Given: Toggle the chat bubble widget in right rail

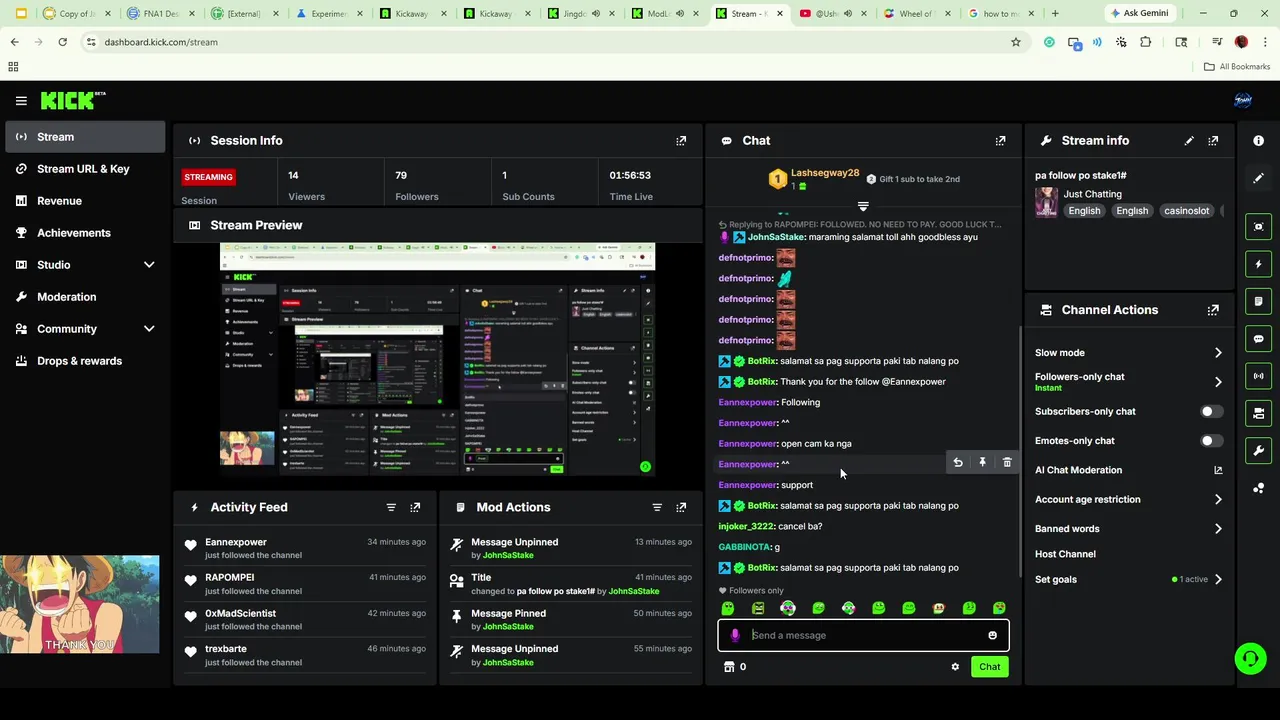Looking at the screenshot, I should click(x=1258, y=339).
